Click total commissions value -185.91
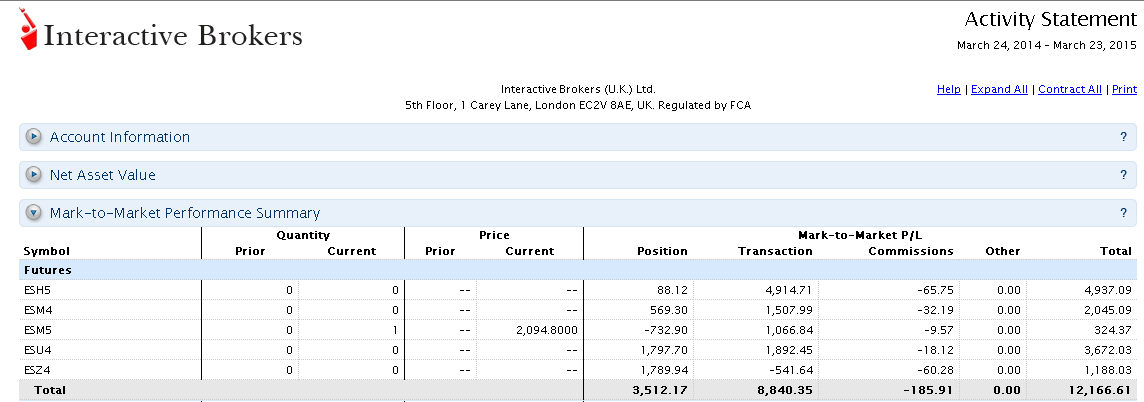1144x402 pixels. pos(929,390)
